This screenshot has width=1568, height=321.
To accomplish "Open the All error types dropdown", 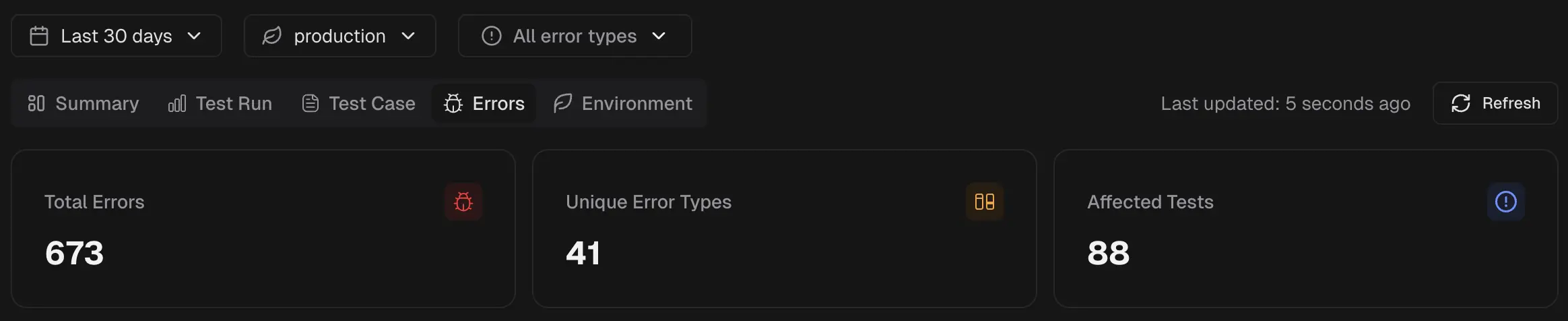I will [x=575, y=36].
